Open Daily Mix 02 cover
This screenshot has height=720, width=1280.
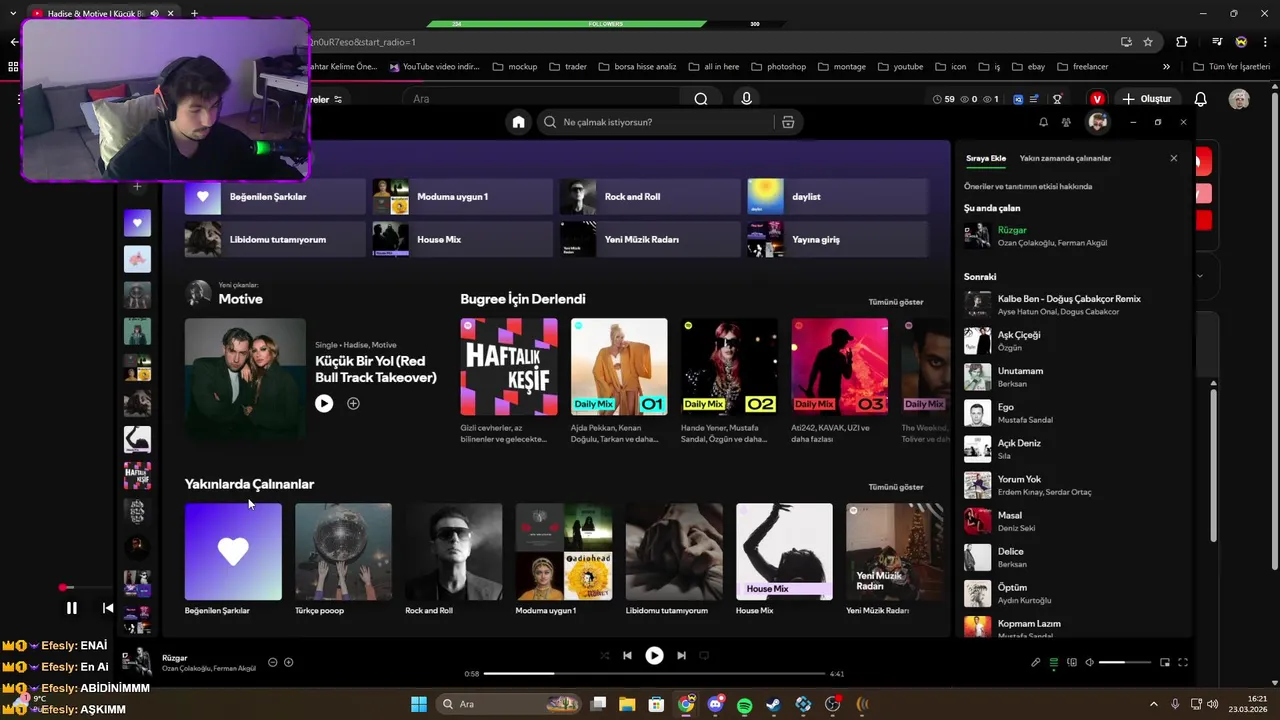click(729, 367)
